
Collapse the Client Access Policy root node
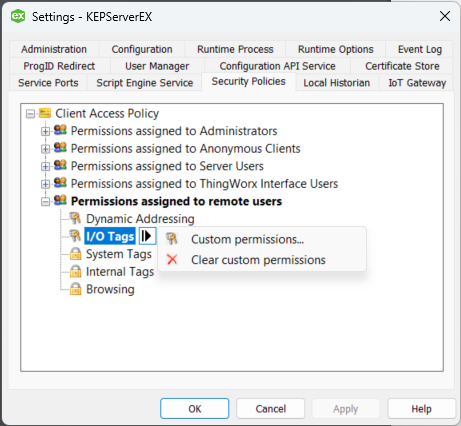30,114
